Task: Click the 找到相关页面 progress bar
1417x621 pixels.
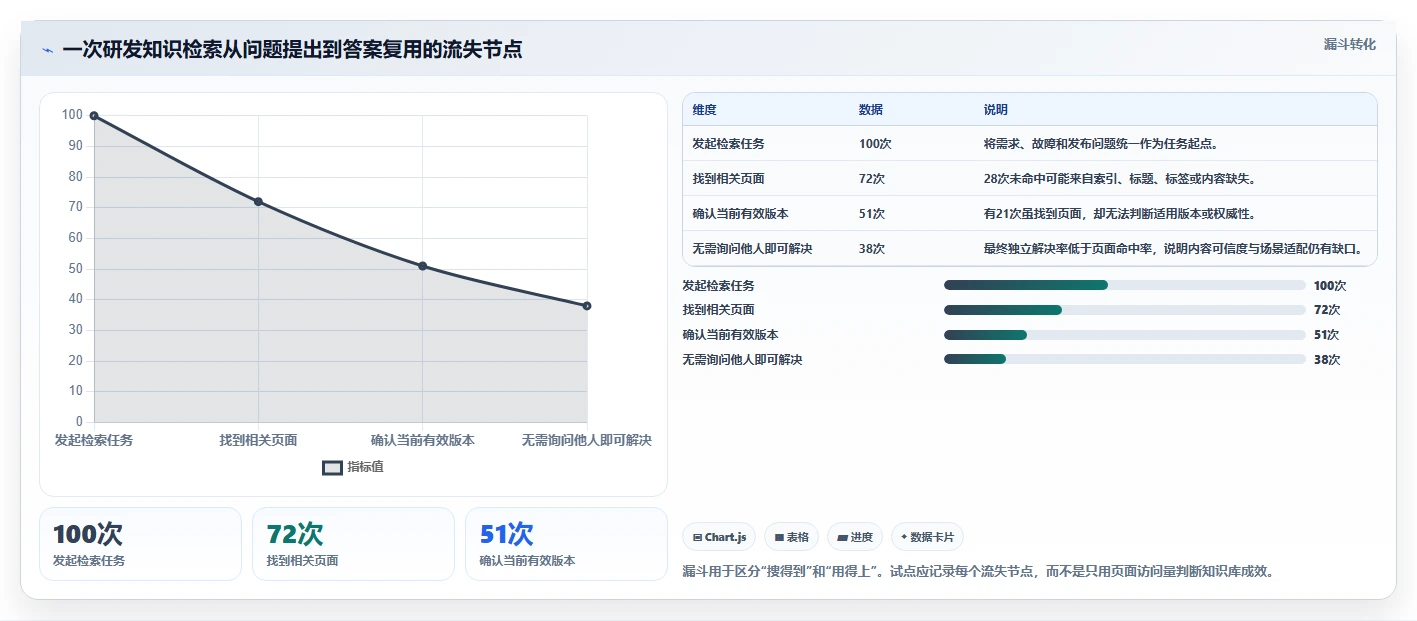Action: pos(1125,310)
